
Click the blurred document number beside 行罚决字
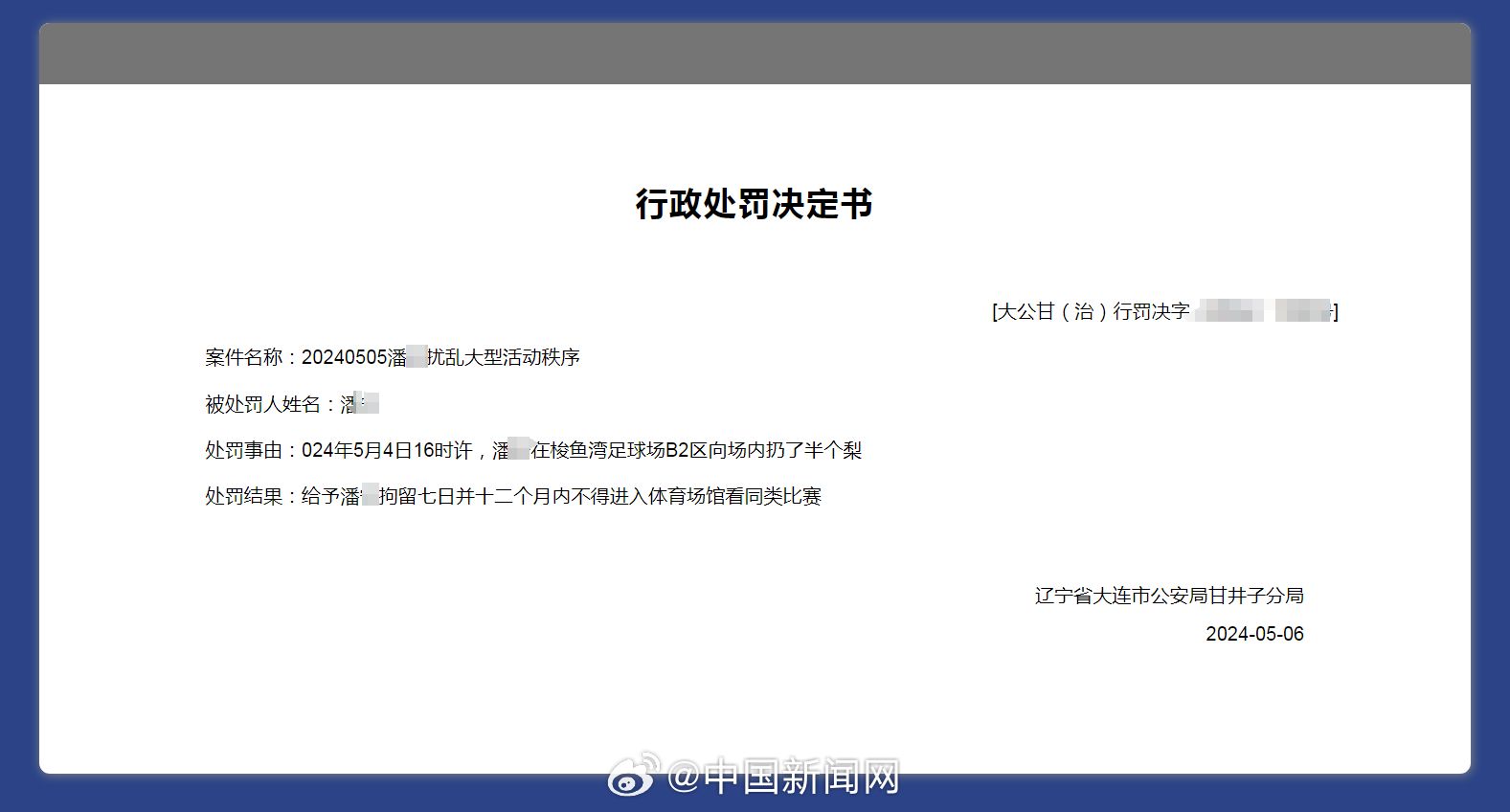click(1264, 311)
